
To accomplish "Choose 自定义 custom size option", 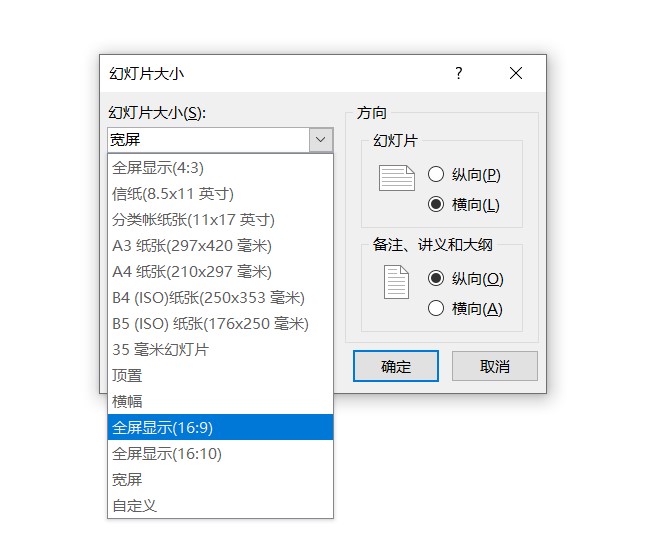I will 220,505.
